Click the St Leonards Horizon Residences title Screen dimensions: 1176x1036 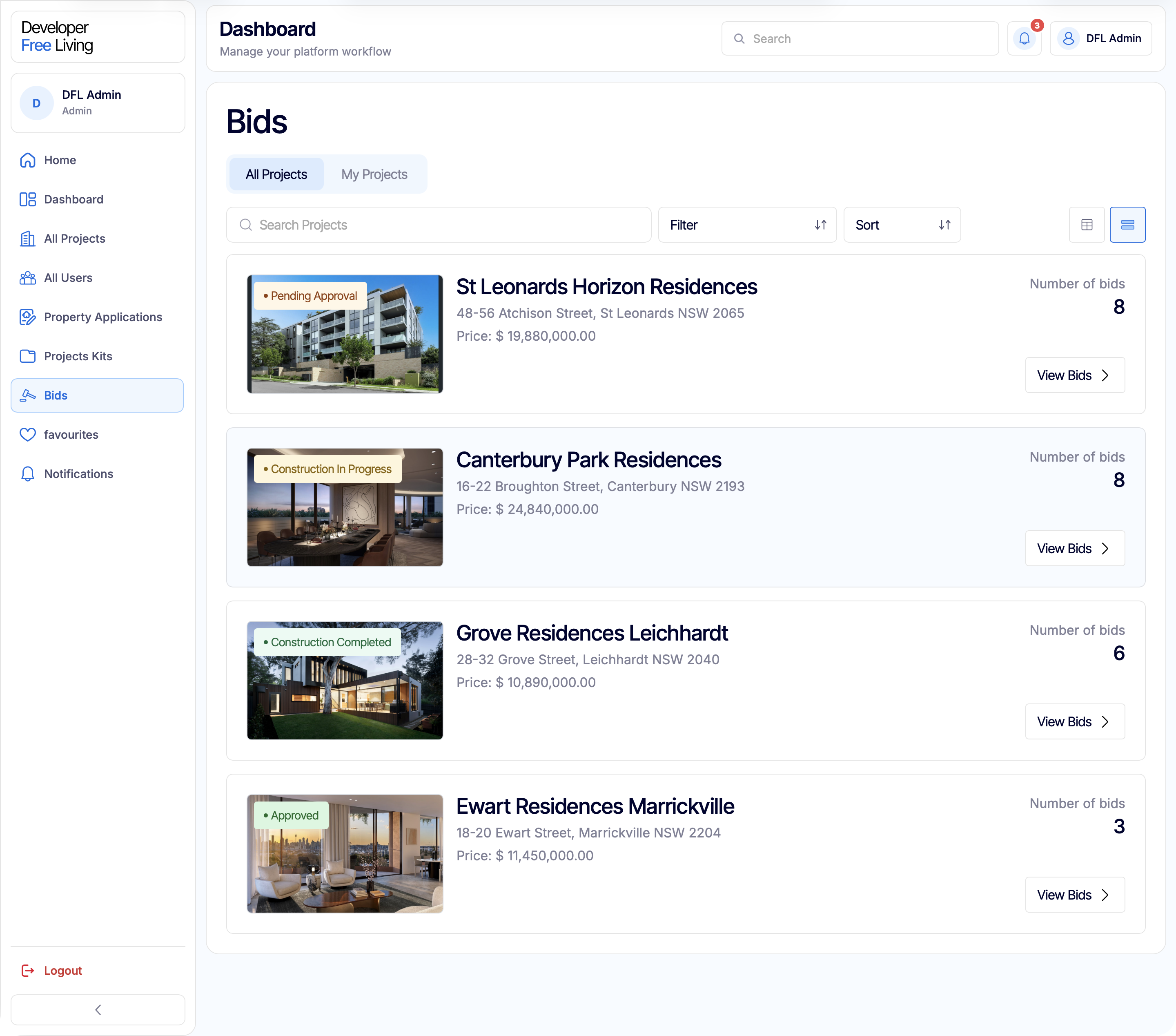(x=606, y=287)
